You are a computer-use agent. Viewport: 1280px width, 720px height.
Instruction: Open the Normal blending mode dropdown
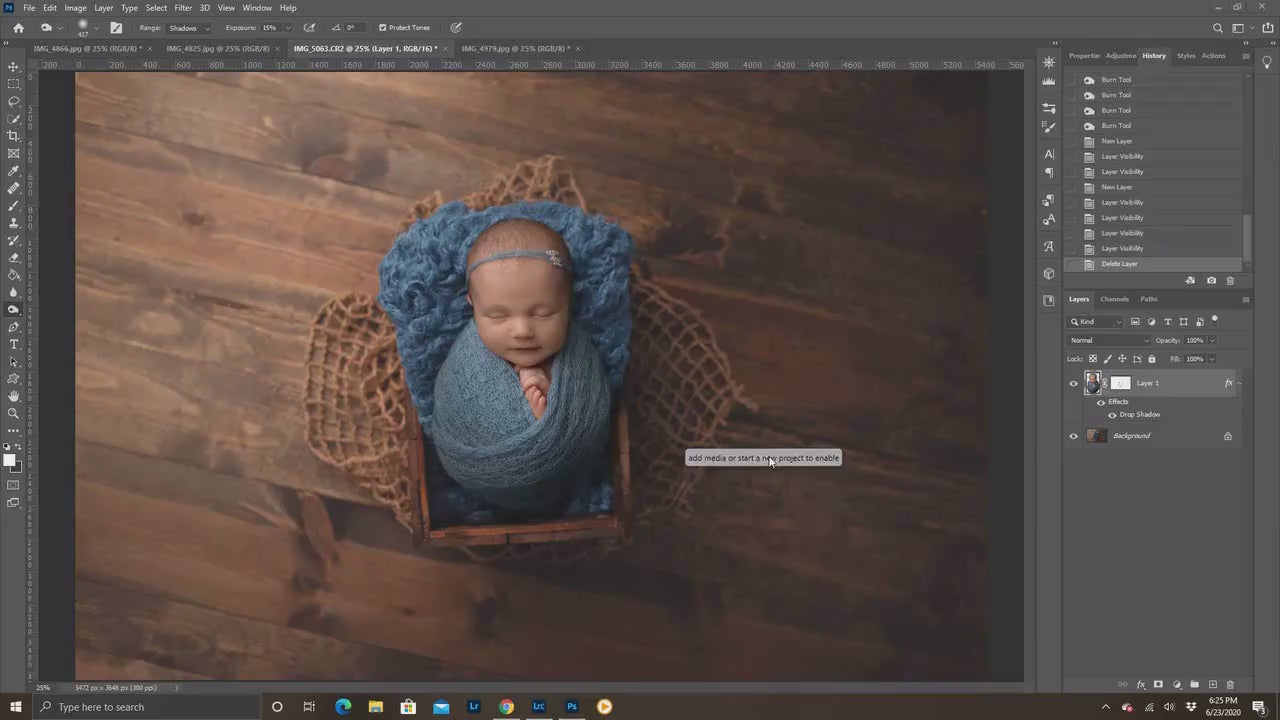pyautogui.click(x=1105, y=340)
